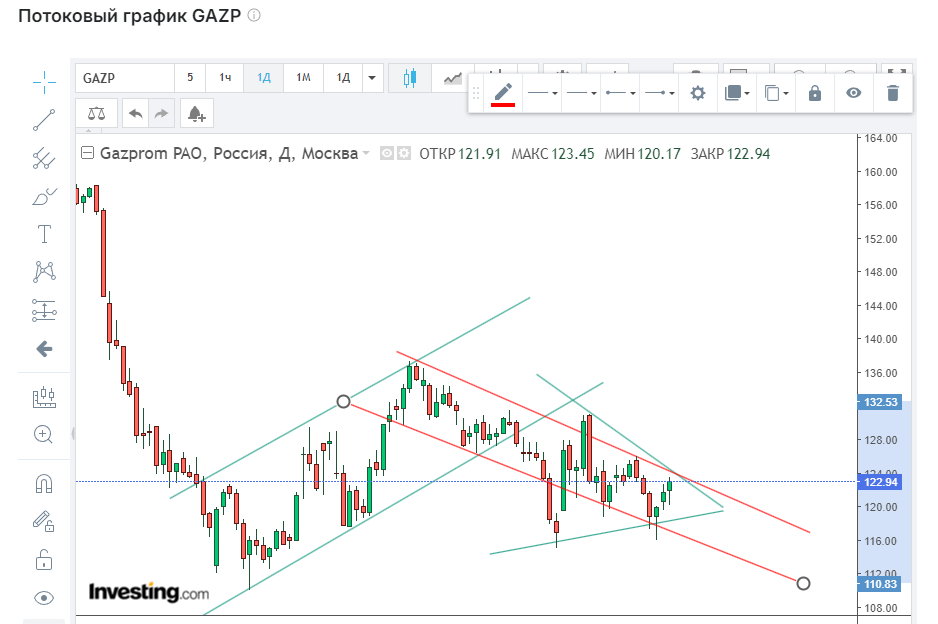Click the 110.83 price axis label
Image resolution: width=938 pixels, height=624 pixels.
pos(881,584)
